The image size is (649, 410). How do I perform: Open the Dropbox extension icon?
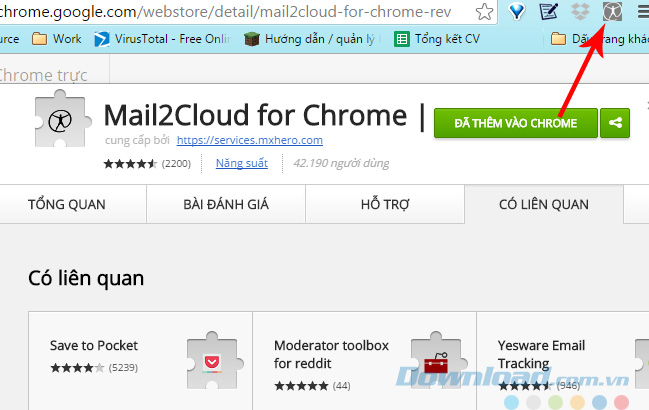[x=580, y=12]
